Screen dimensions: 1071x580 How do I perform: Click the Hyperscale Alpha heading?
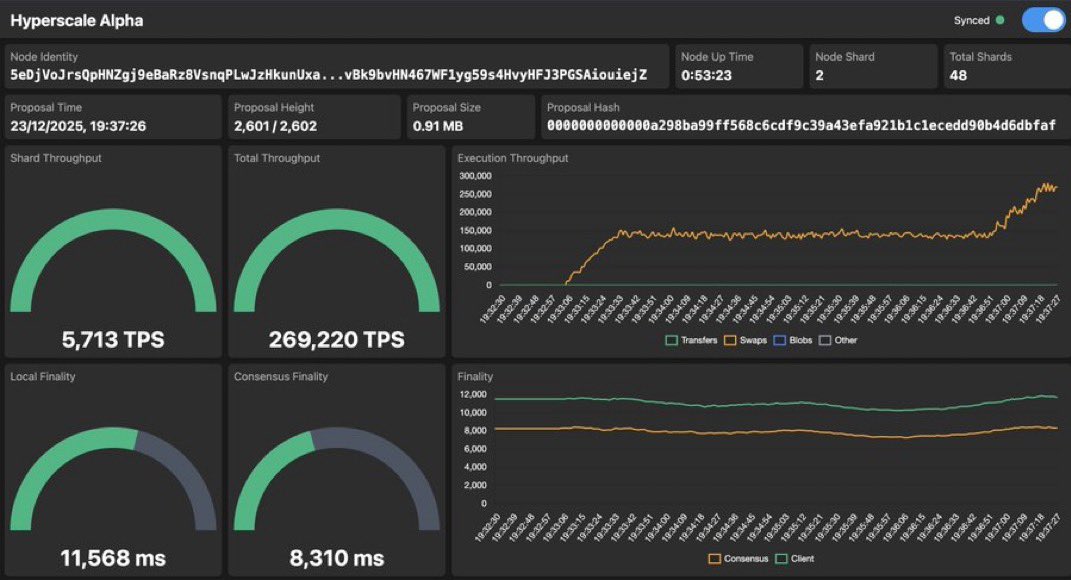click(75, 20)
